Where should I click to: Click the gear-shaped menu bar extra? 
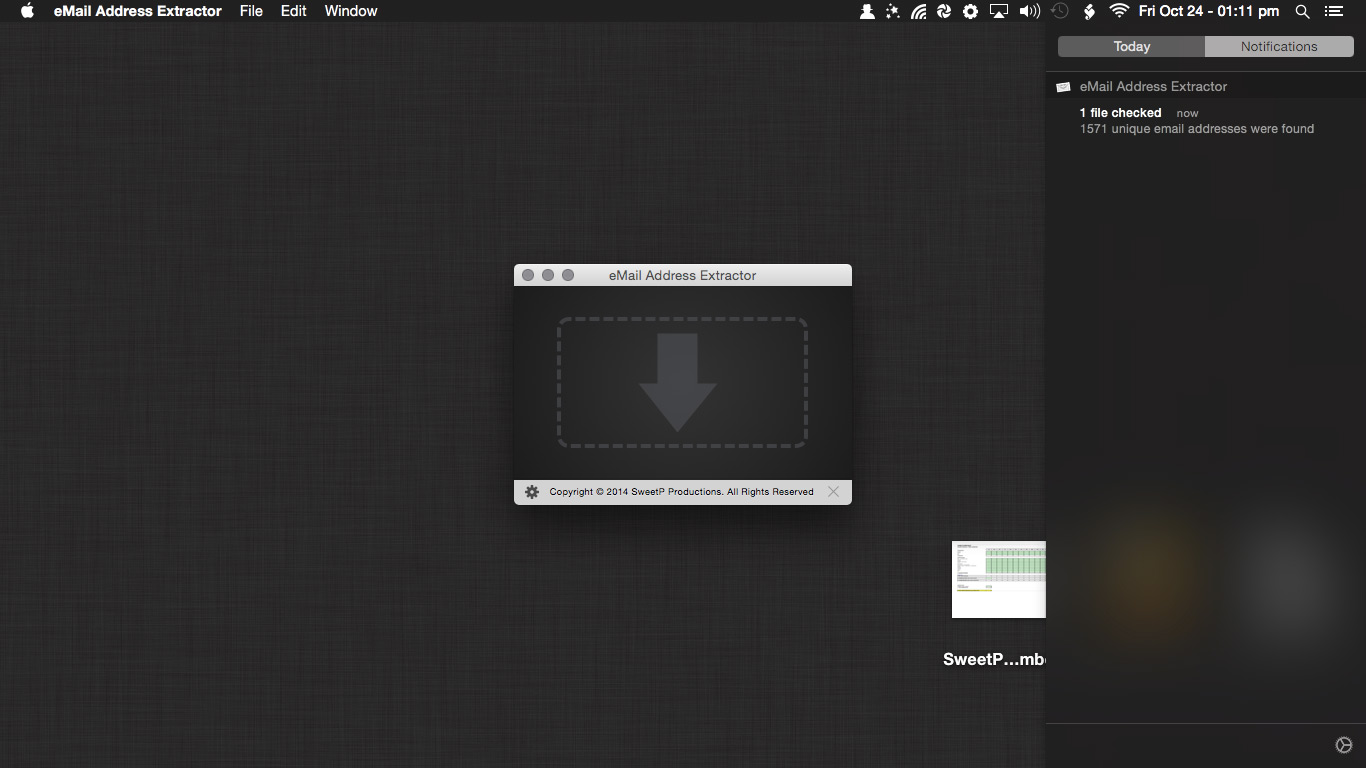[x=969, y=11]
